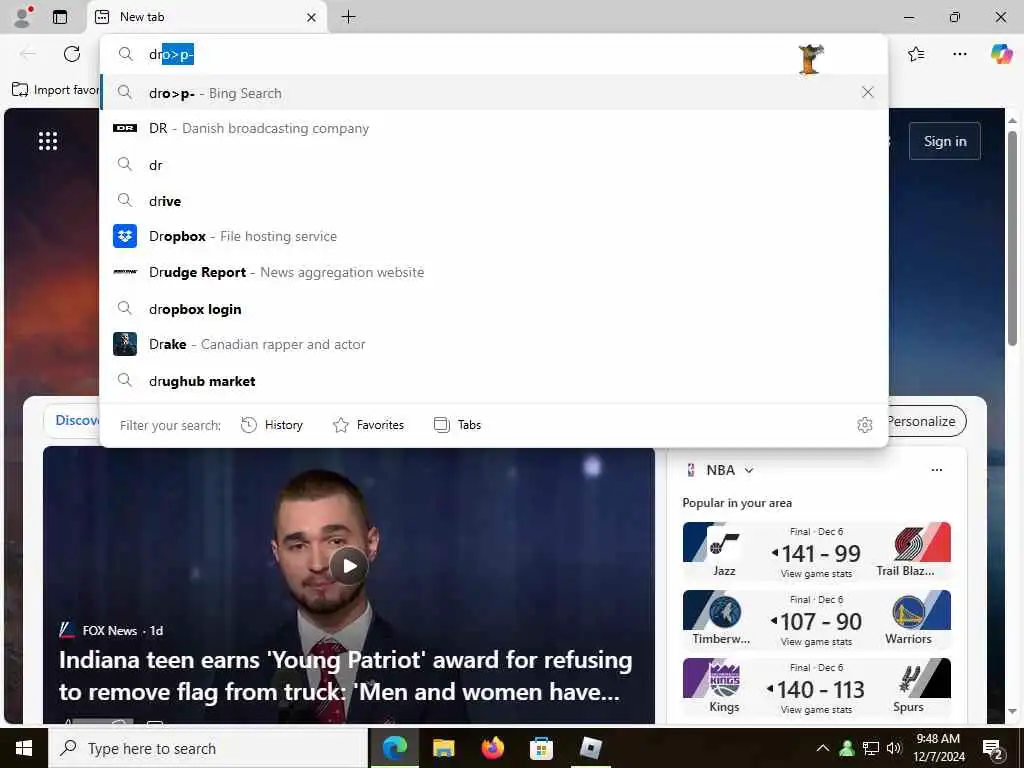Open the notification center icon
Viewport: 1024px width, 768px height.
(993, 749)
